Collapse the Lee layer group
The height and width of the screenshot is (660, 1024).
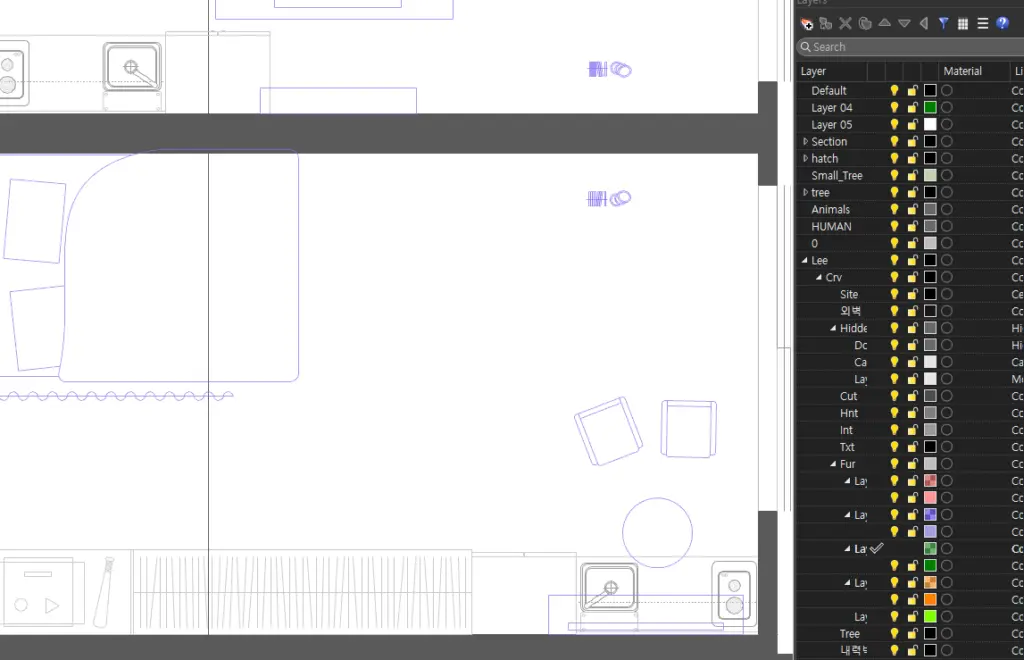click(x=805, y=260)
